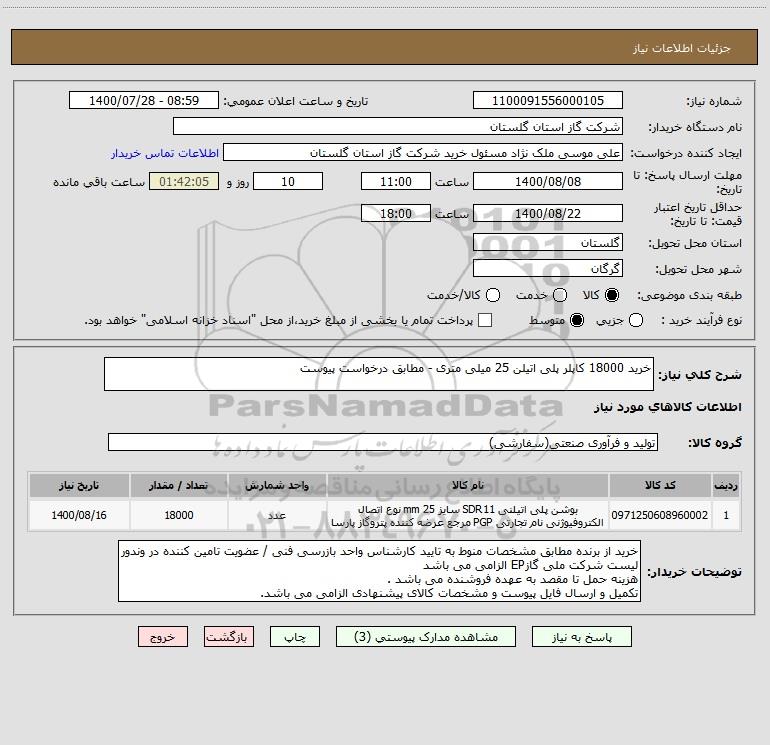
Task: Click the تاریخ نیاز column header
Action: 79,485
